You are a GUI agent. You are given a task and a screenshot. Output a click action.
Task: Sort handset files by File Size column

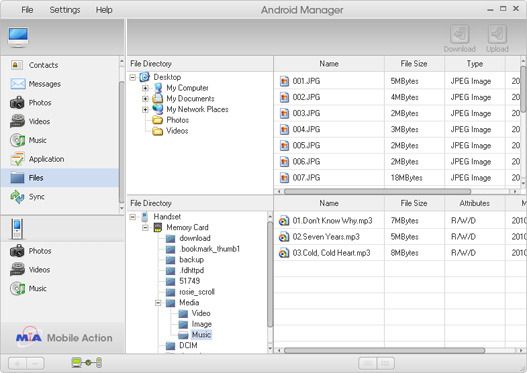point(414,203)
